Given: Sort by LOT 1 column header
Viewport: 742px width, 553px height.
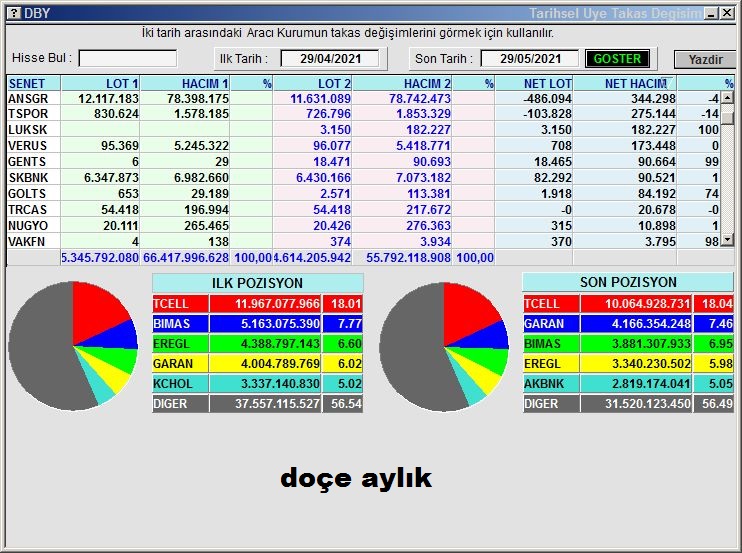Looking at the screenshot, I should click(100, 83).
